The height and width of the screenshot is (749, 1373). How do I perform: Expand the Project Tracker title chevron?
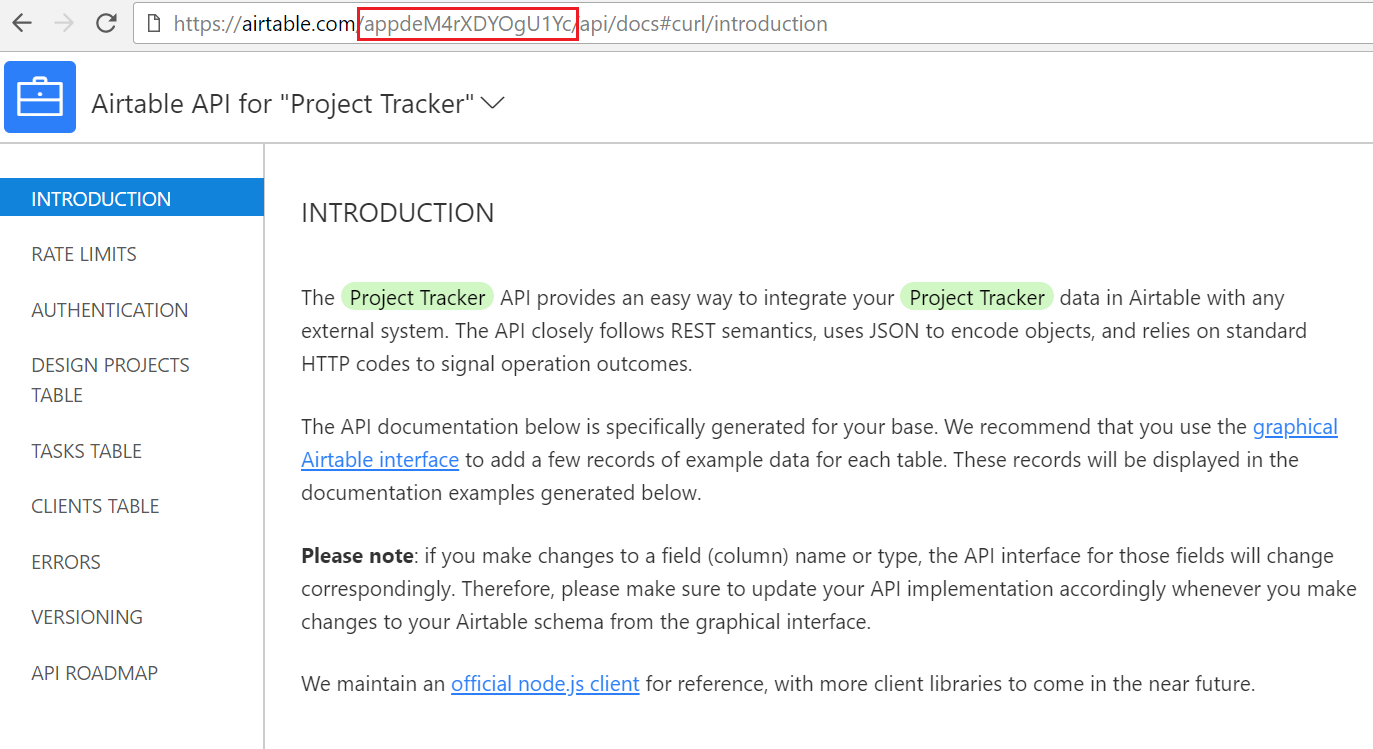(493, 103)
